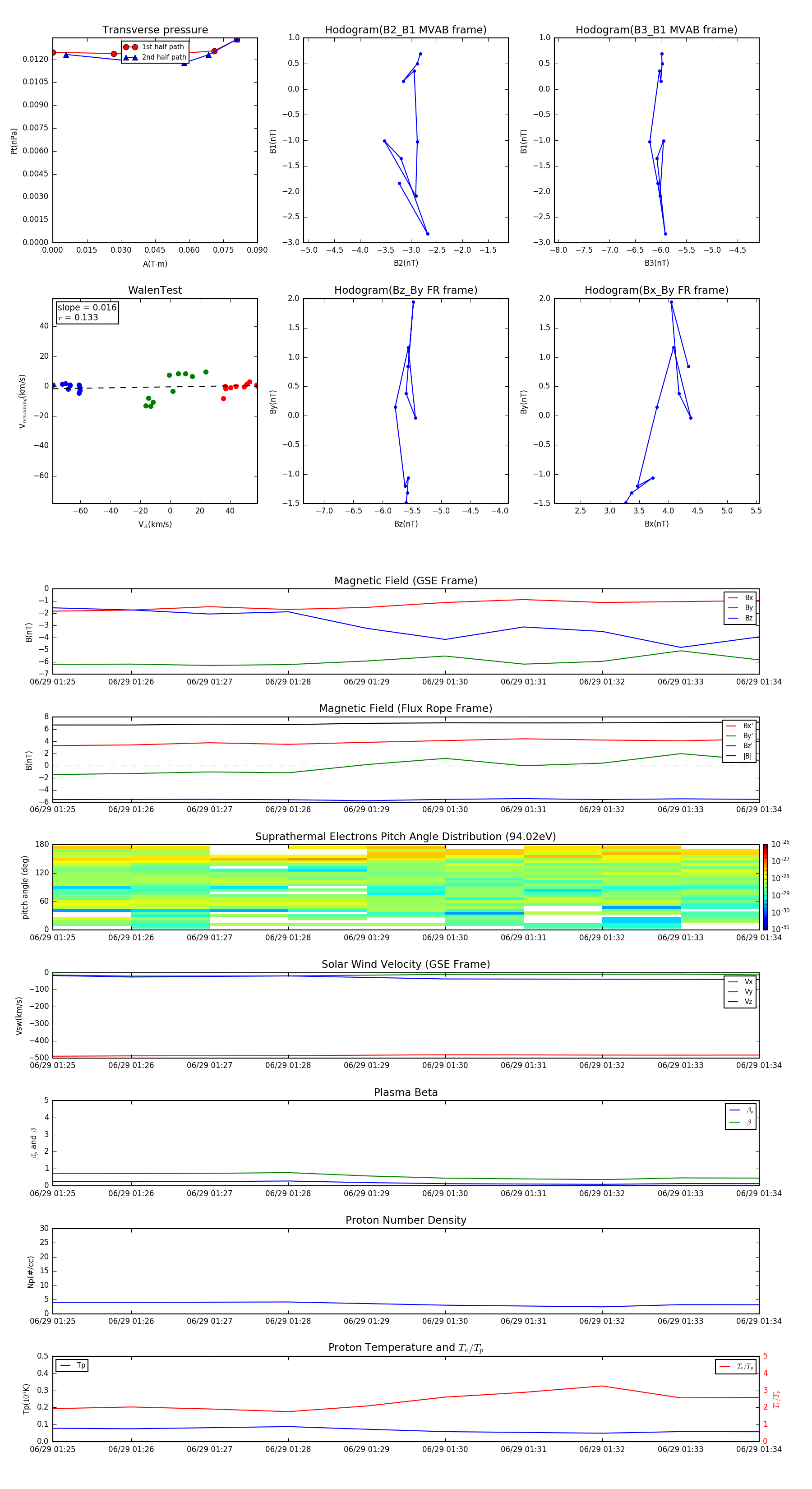The width and height of the screenshot is (812, 1489).
Task: Click '06/29 01:30' under Magnetic Field GSE panel
Action: 445,682
